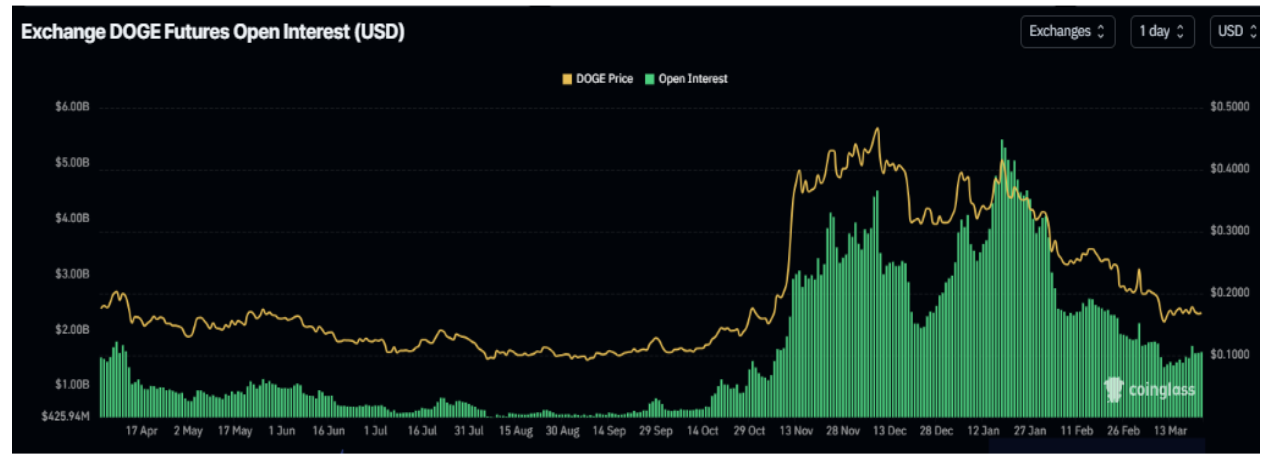Click the 26 Feb date label
This screenshot has width=1266, height=460.
[1123, 431]
